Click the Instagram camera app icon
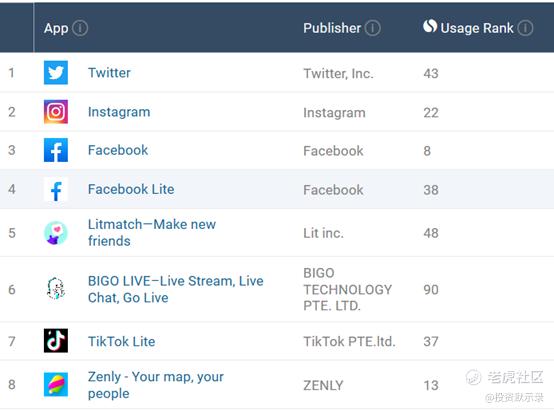The width and height of the screenshot is (554, 410). pos(56,112)
